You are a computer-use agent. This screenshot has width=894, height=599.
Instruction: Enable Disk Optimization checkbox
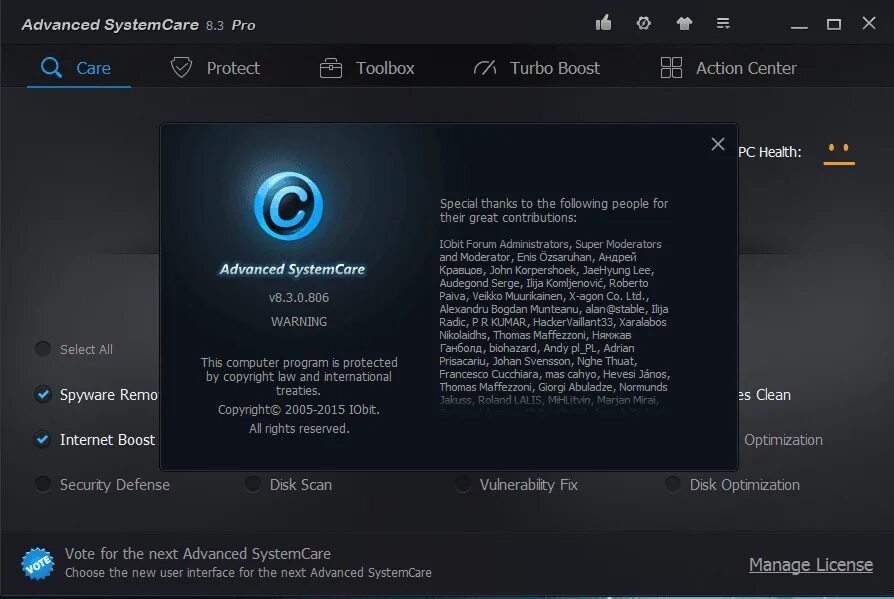pos(673,484)
